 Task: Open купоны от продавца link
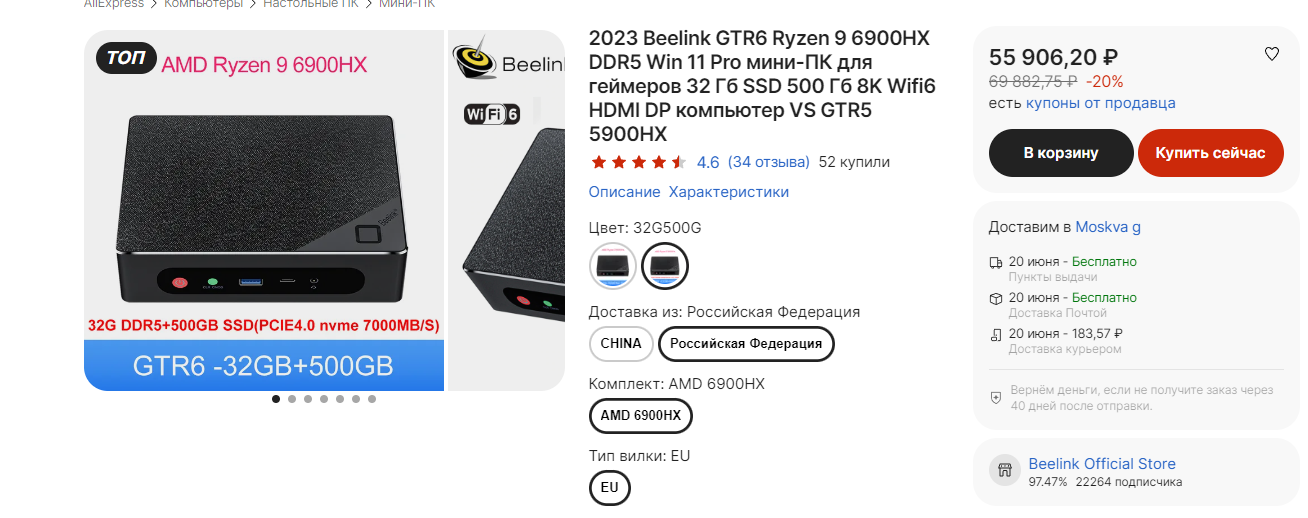1101,103
